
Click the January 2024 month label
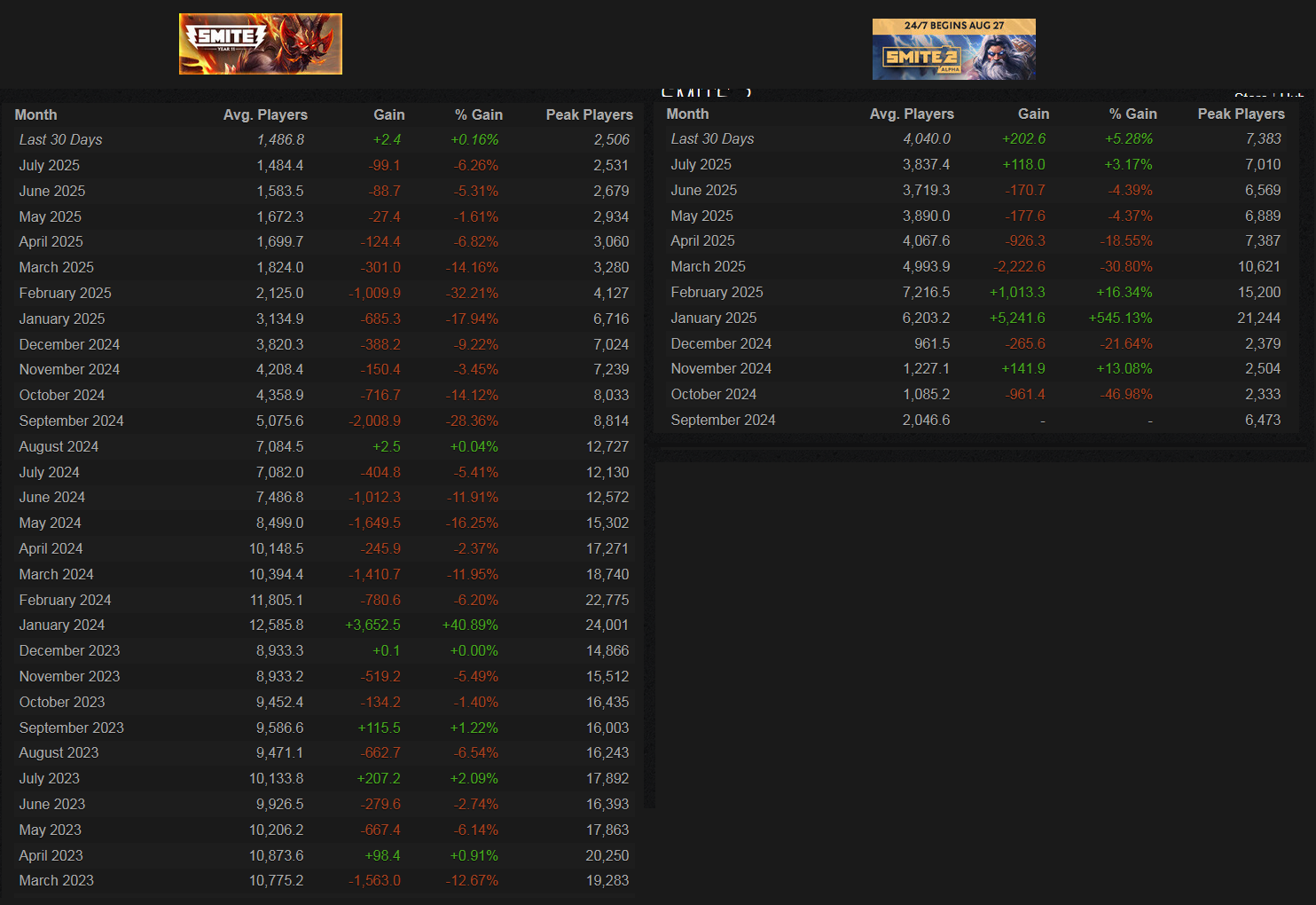pos(62,625)
